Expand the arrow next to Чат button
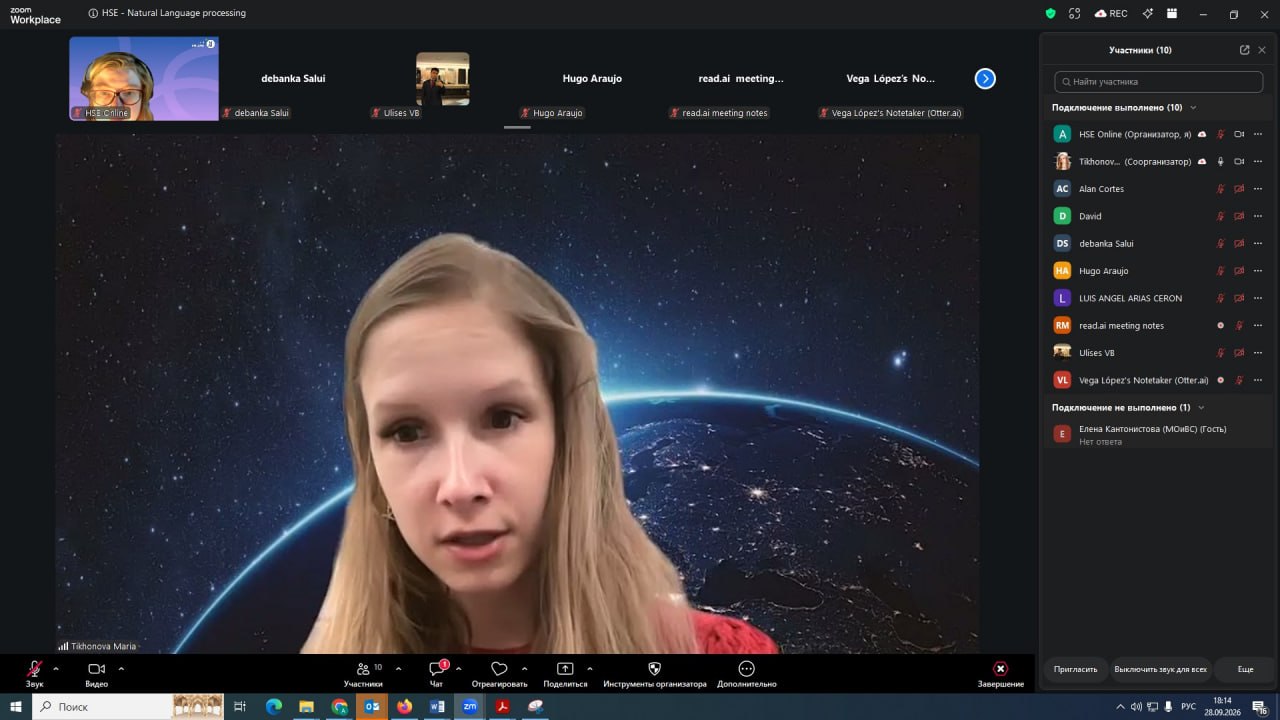Screen dimensions: 1280x720 tap(458, 668)
